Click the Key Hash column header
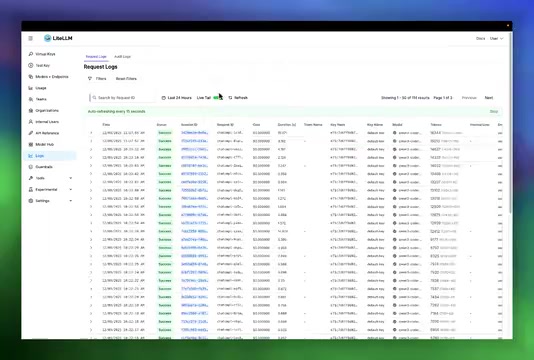The image size is (534, 360). click(x=337, y=125)
